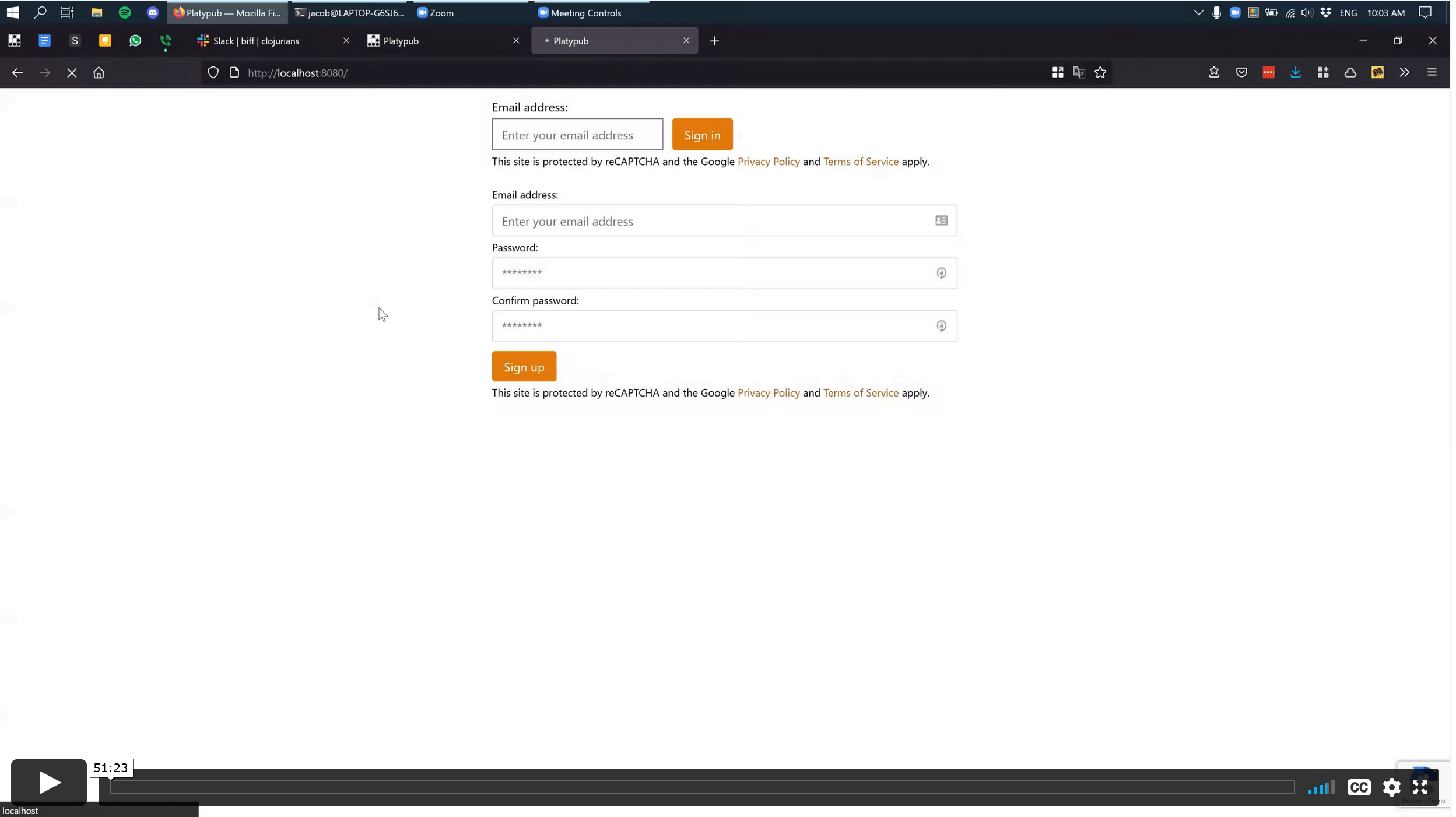The height and width of the screenshot is (817, 1456).
Task: Open the LastPass extension icon
Action: coord(1268,72)
